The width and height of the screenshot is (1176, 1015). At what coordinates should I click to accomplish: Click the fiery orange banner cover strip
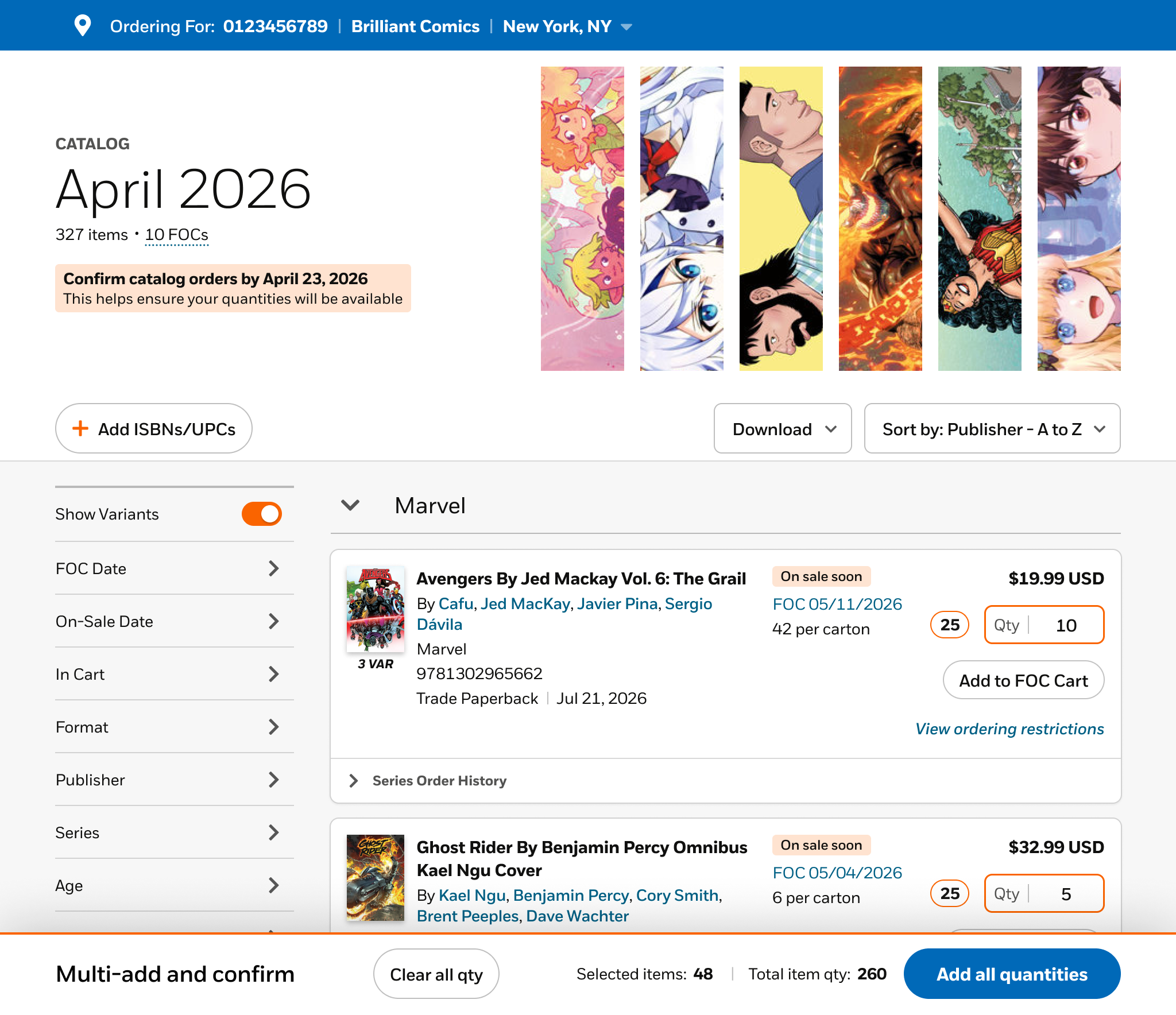[880, 218]
